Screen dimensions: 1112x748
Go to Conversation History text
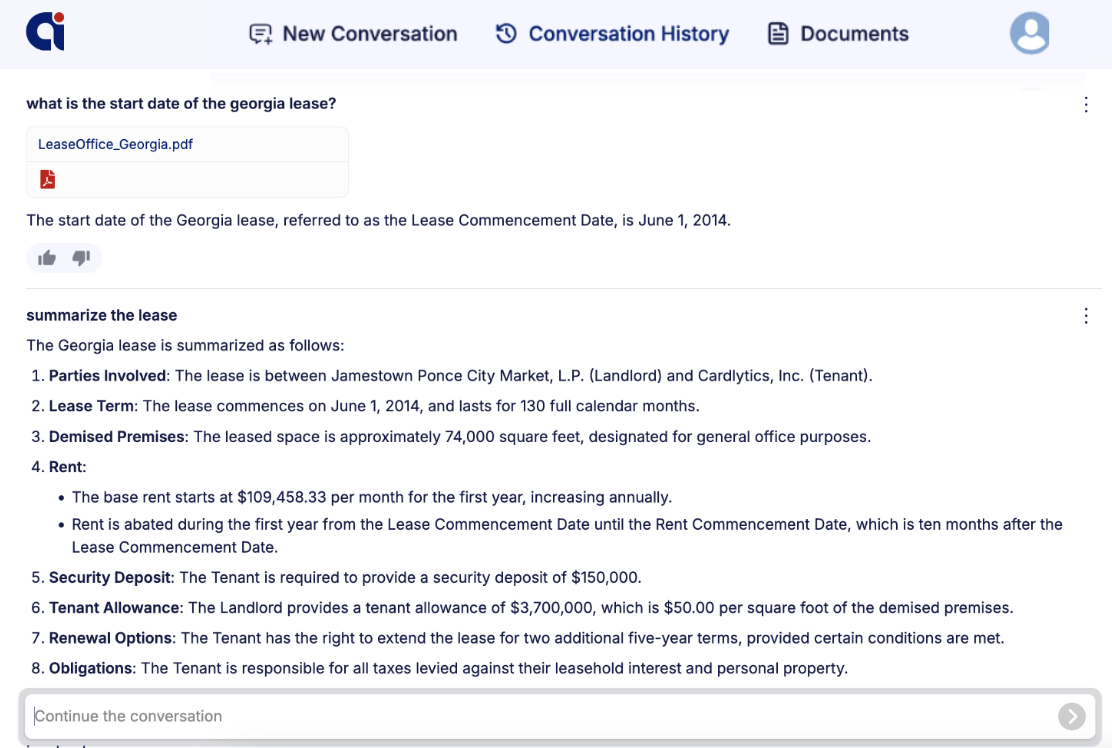(x=628, y=34)
